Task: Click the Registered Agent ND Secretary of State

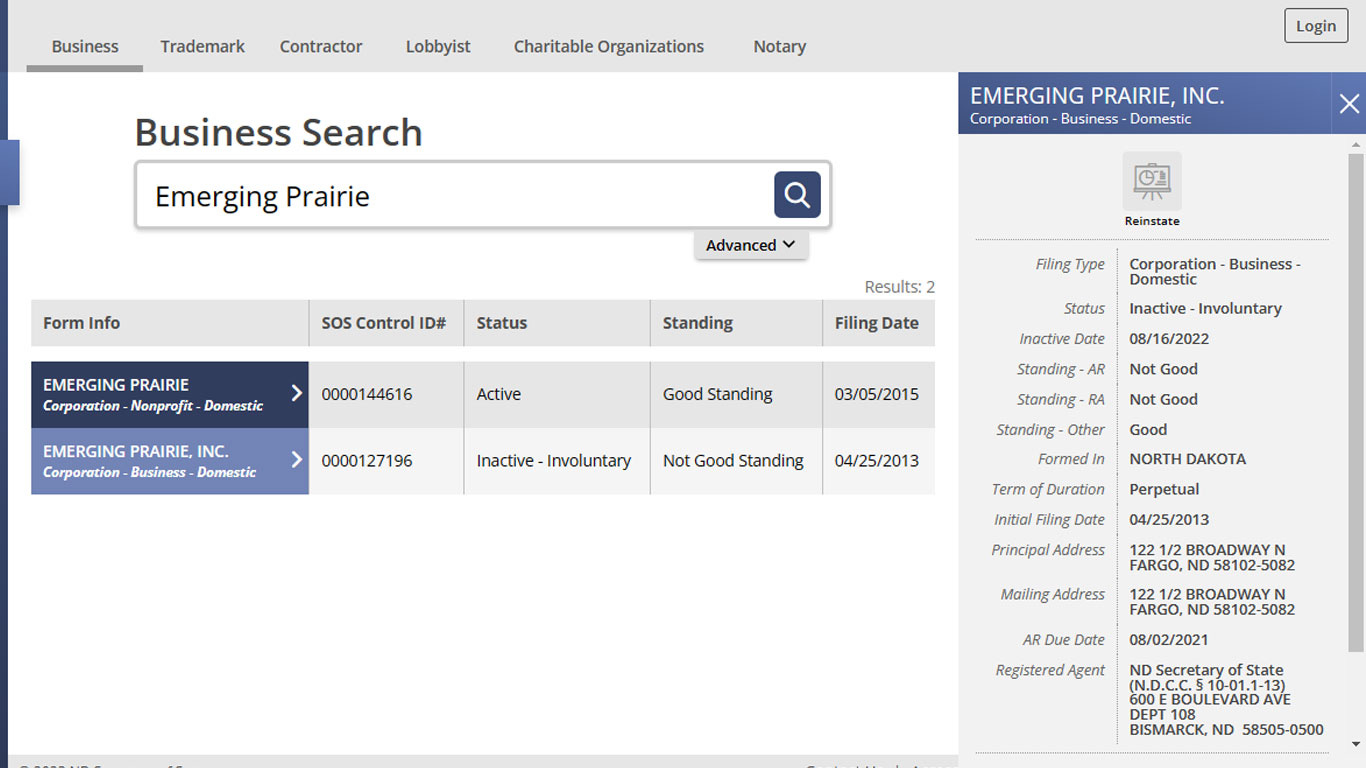Action: click(x=1207, y=670)
